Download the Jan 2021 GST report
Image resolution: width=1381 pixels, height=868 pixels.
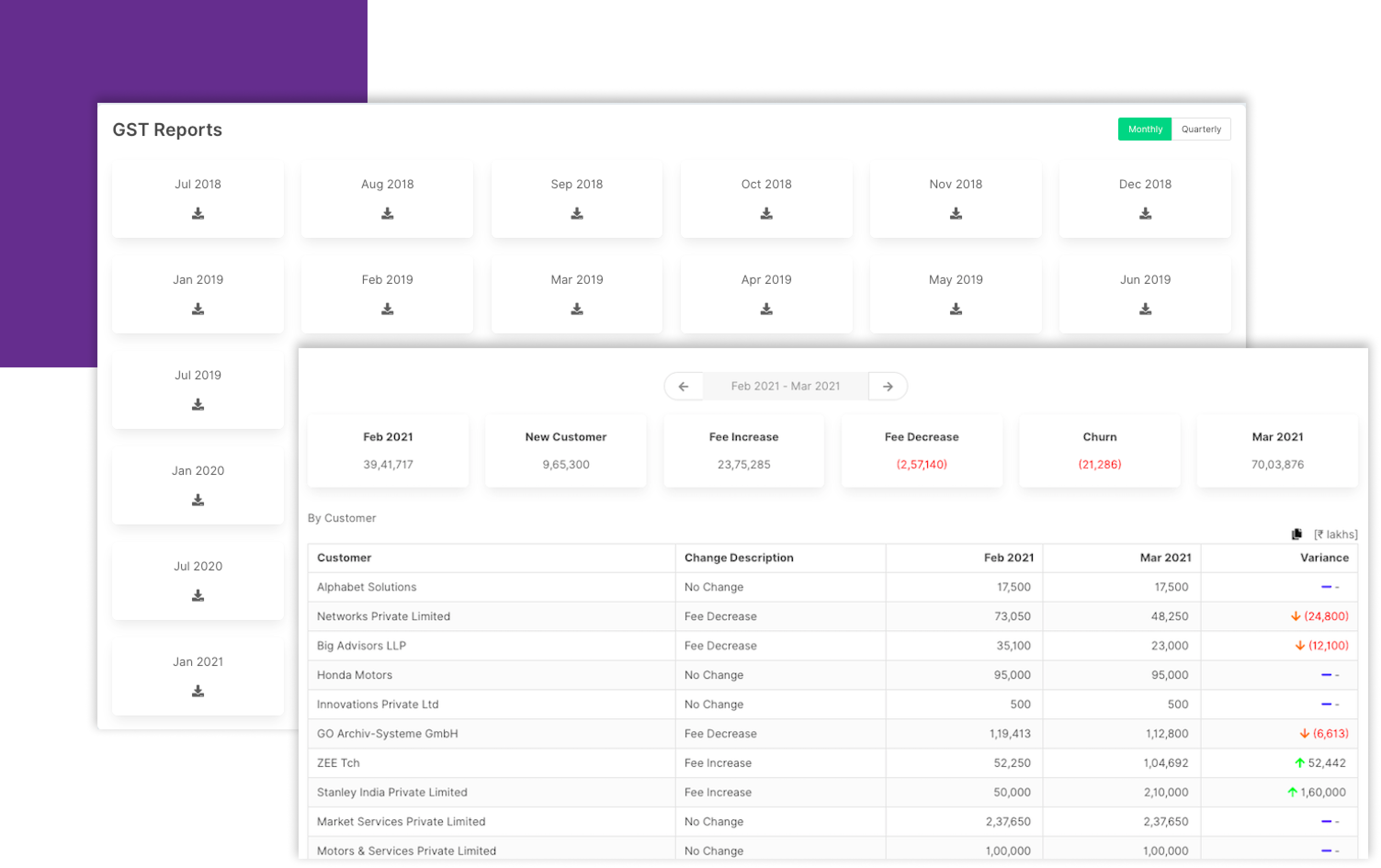coord(198,692)
